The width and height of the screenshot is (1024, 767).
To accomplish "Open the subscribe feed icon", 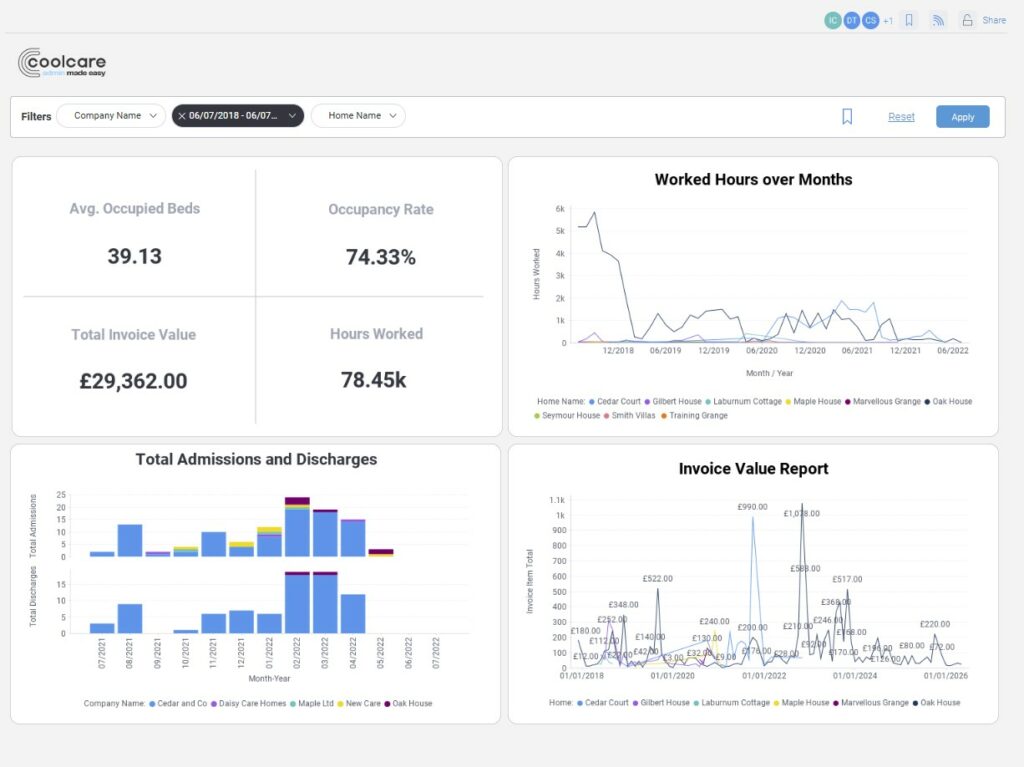I will click(938, 20).
